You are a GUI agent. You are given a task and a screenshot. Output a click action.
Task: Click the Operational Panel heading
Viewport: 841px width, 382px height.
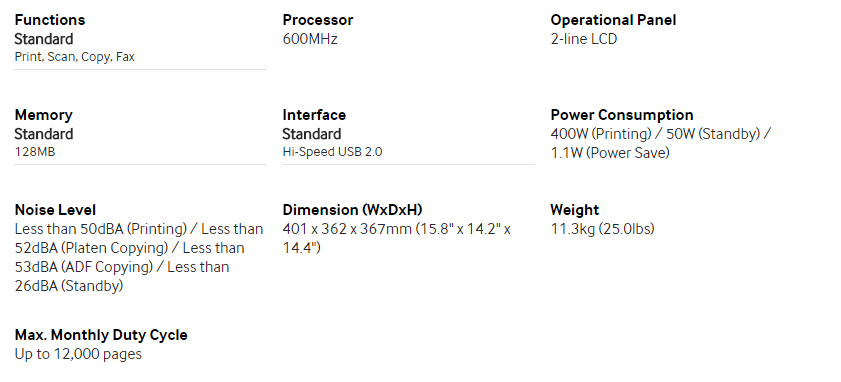[613, 20]
